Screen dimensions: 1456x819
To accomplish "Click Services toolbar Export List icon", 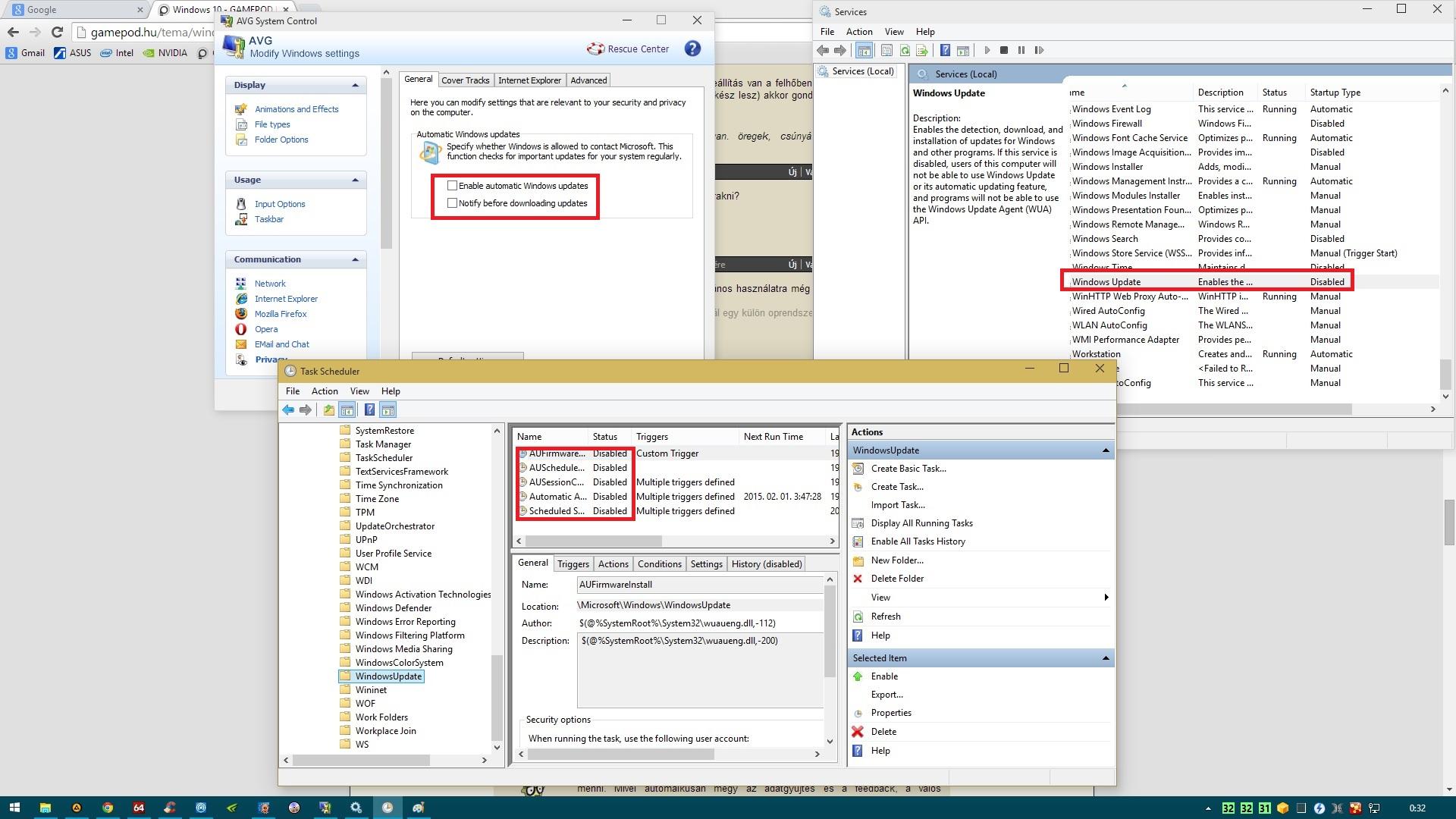I will click(922, 51).
